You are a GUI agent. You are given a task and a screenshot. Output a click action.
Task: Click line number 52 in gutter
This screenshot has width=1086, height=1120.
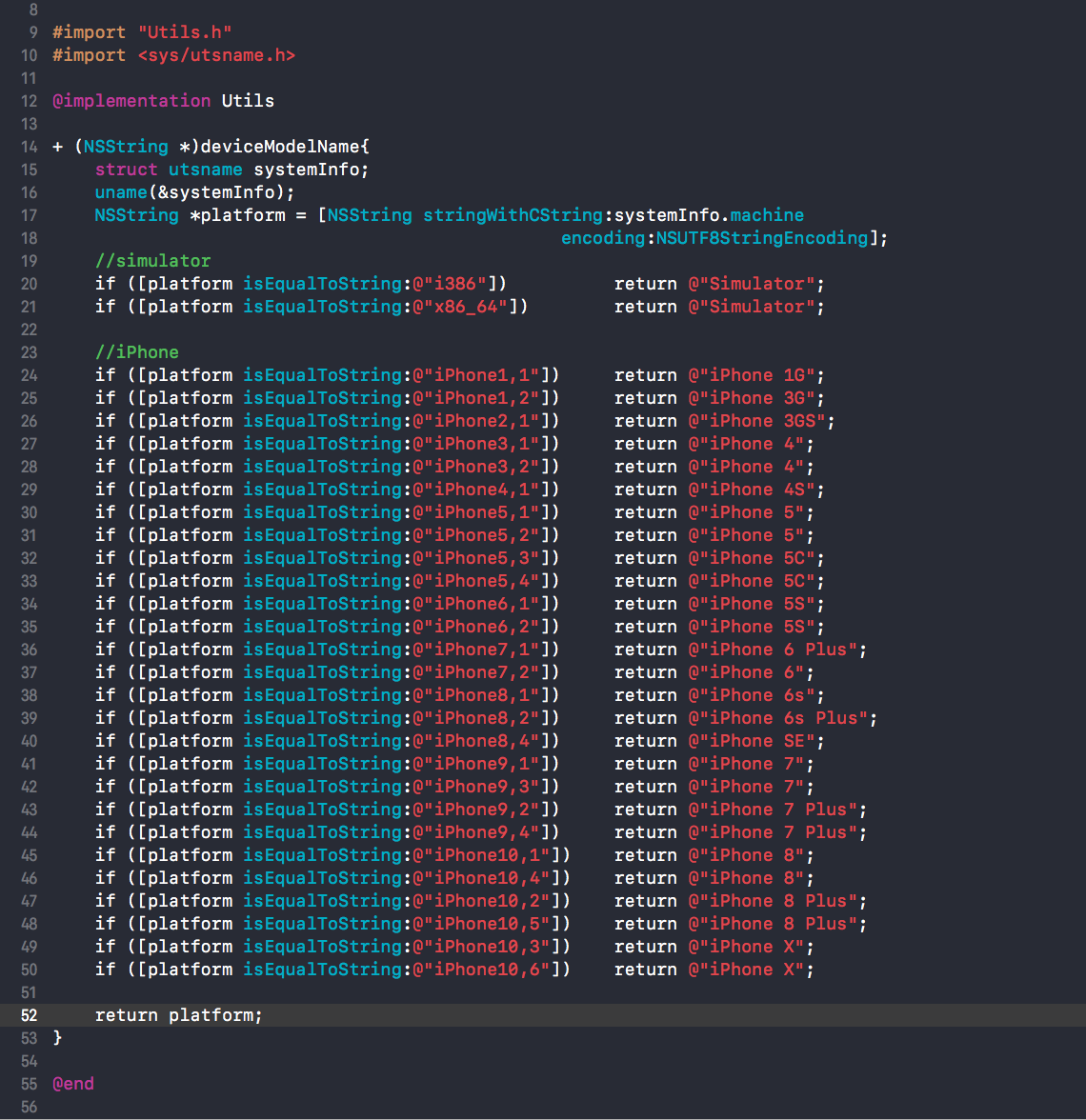pos(29,1015)
